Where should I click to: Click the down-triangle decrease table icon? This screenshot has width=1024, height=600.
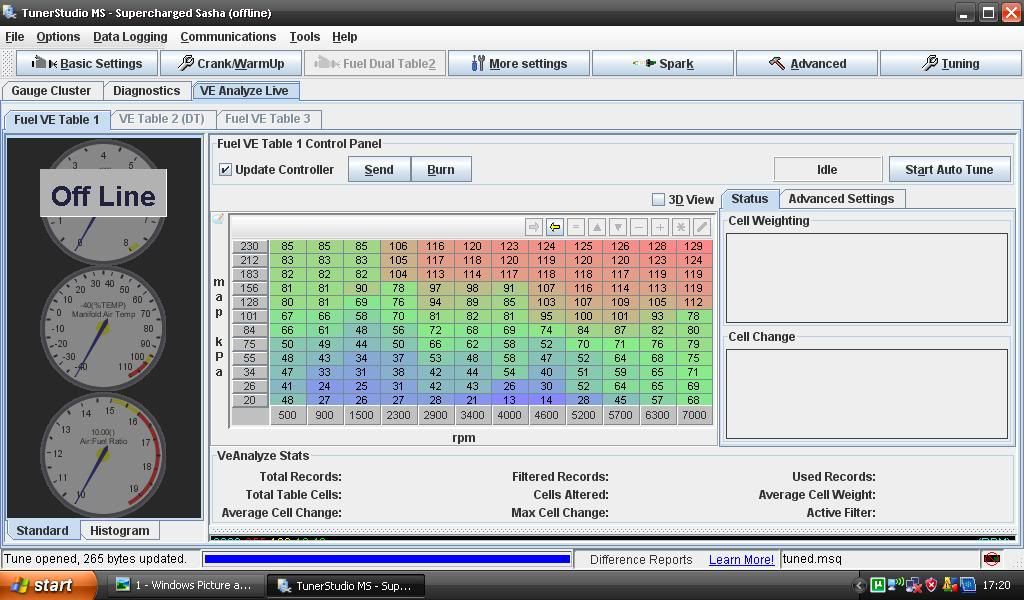[x=618, y=227]
